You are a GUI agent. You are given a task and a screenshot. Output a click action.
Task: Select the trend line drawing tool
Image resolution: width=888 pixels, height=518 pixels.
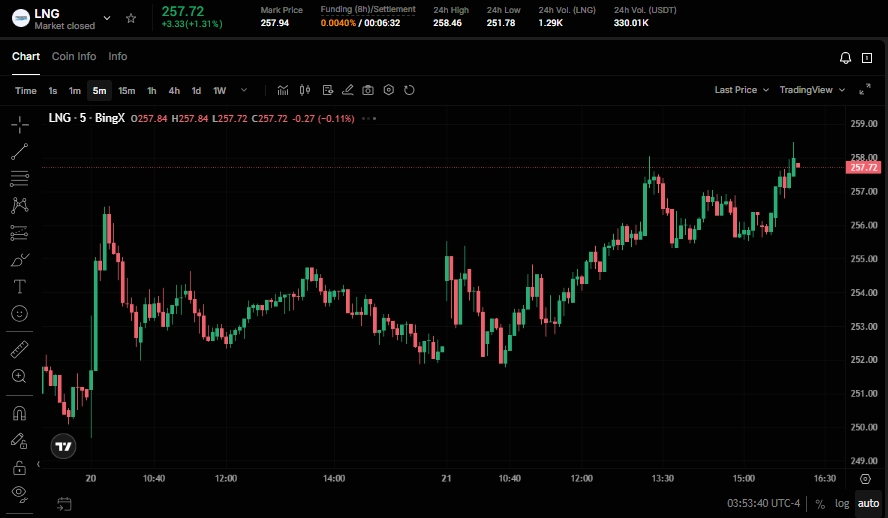19,152
